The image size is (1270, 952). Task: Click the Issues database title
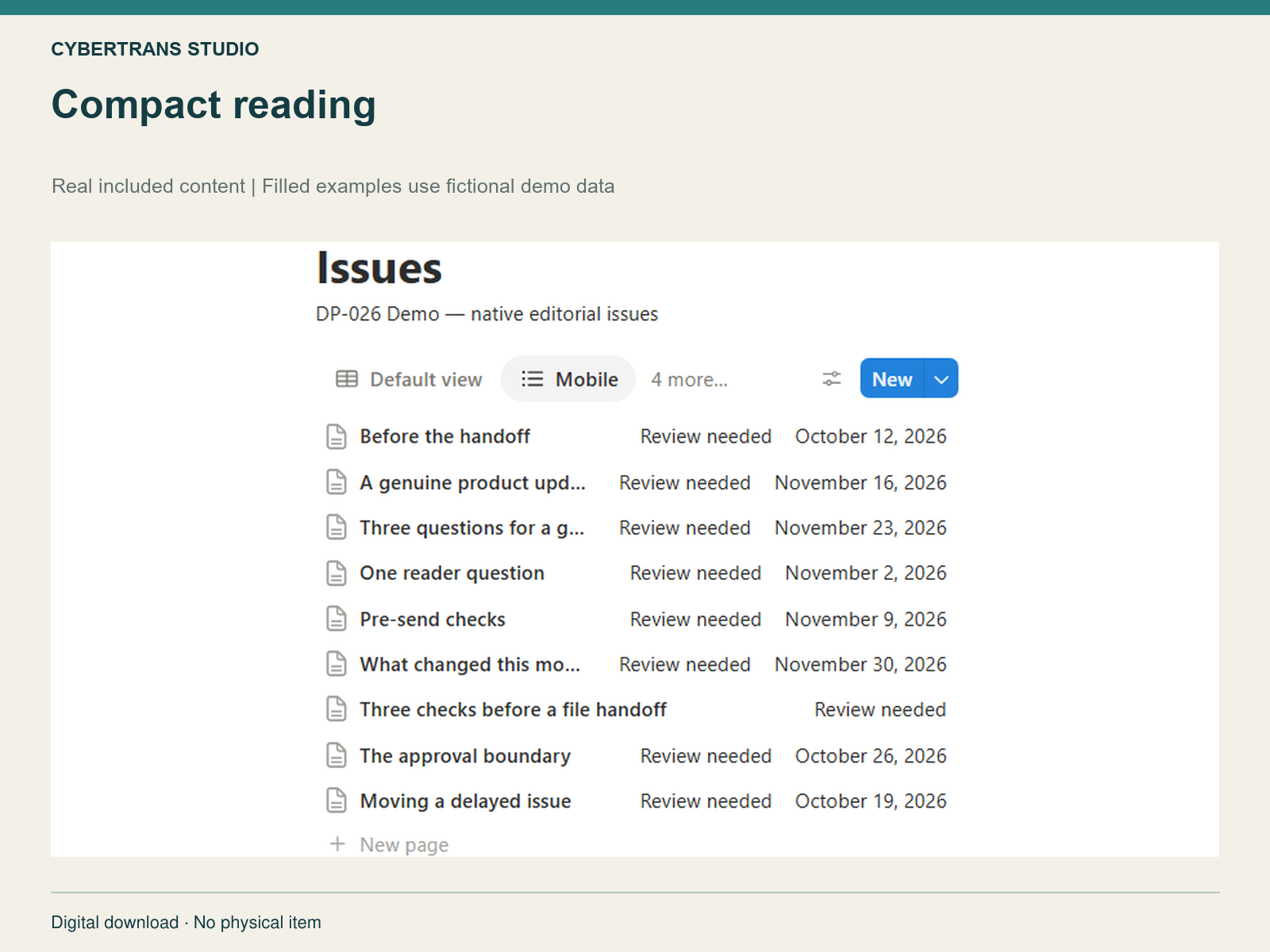(379, 267)
